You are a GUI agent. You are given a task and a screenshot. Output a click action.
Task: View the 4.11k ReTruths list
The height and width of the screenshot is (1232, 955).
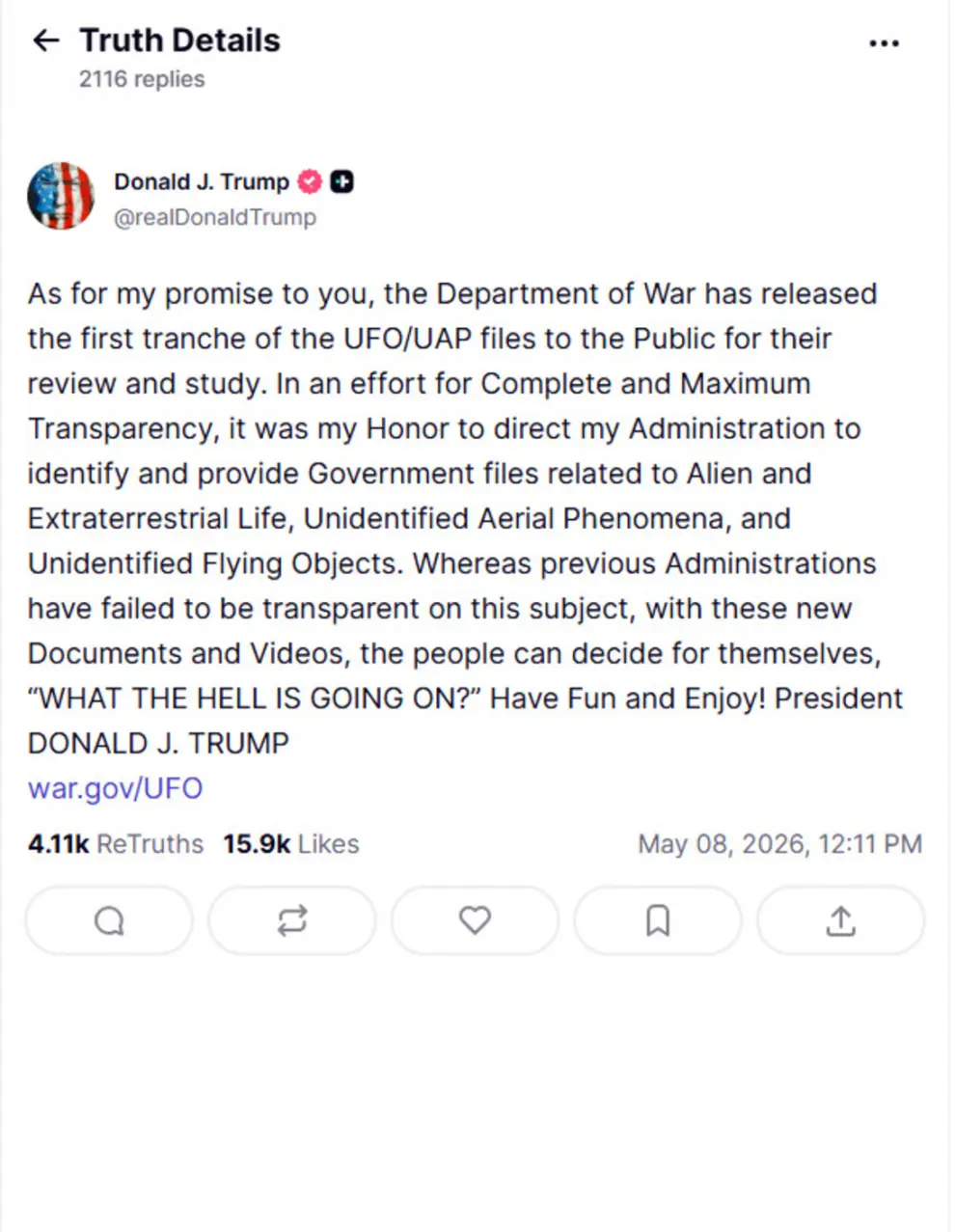tap(116, 844)
